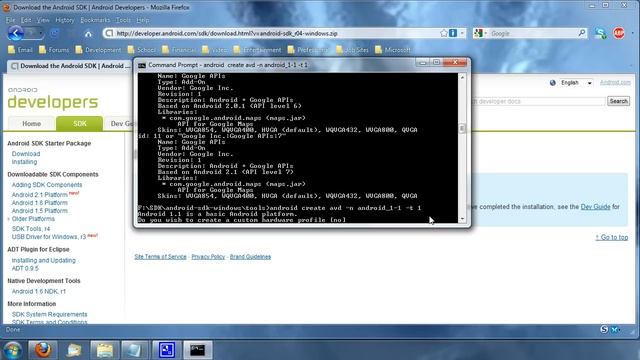Open the language globe icon
Viewport: 640px width, 360px height.
tap(553, 83)
